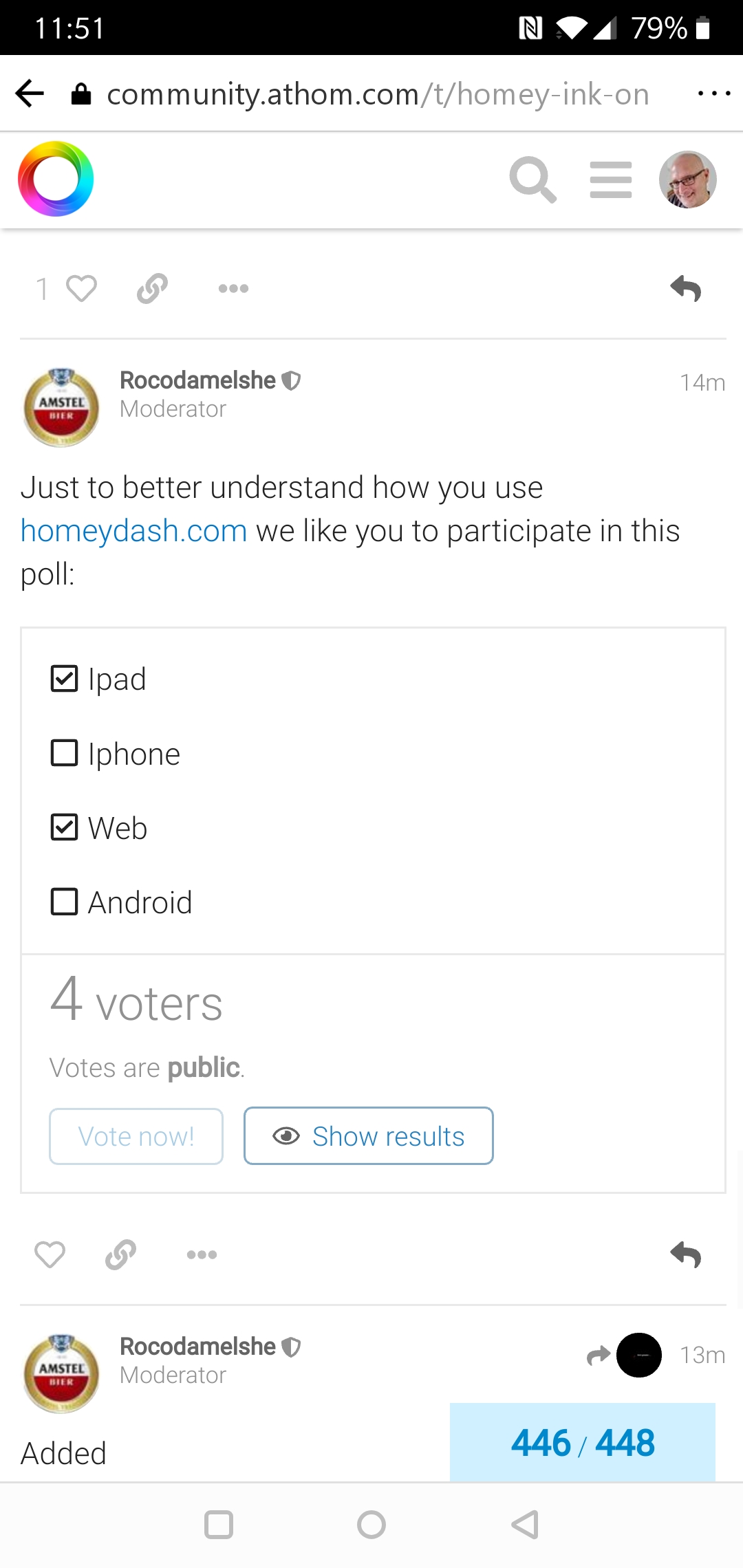Show more actions for poll post

(202, 1254)
